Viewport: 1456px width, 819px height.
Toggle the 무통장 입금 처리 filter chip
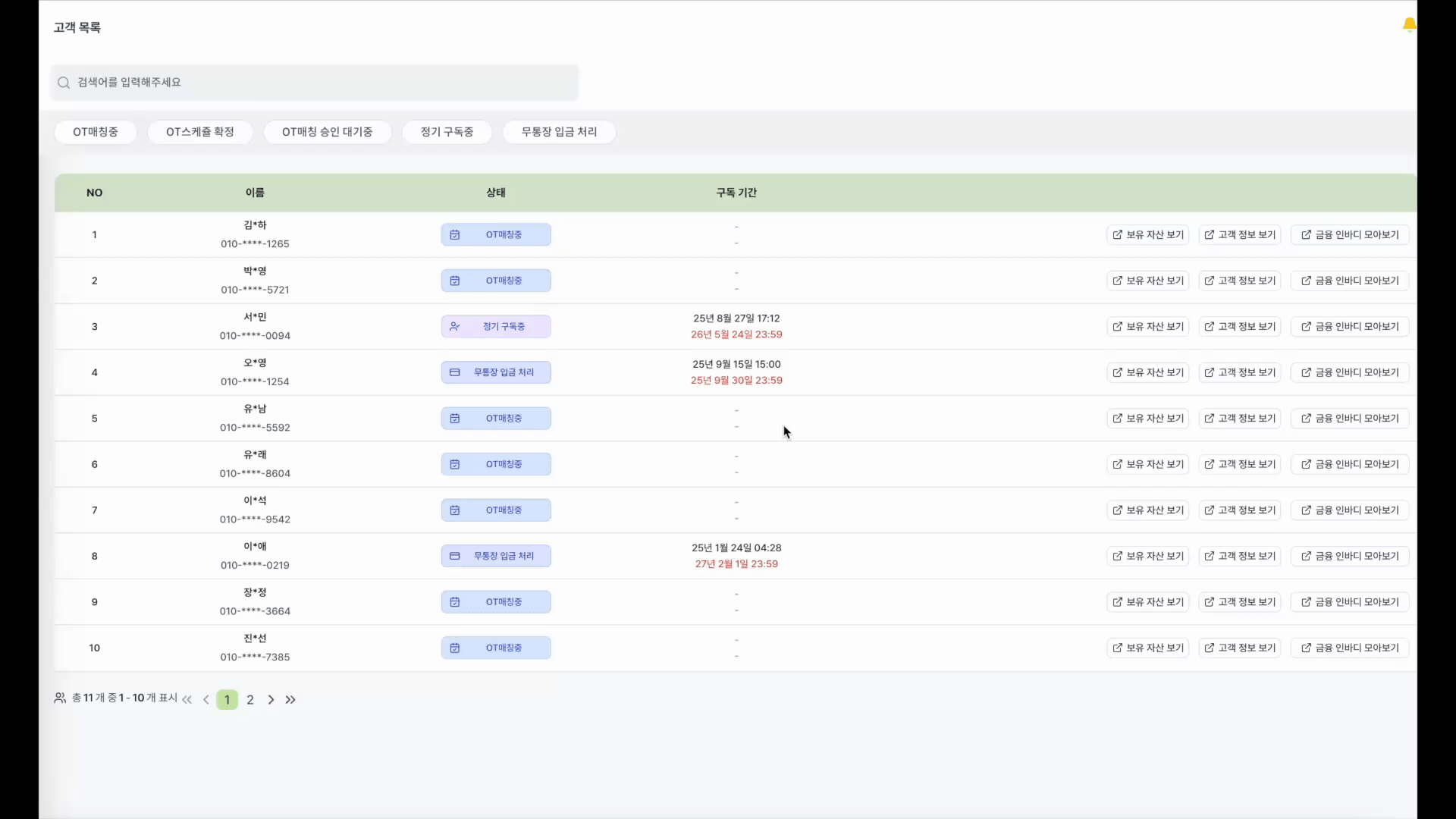pos(559,132)
